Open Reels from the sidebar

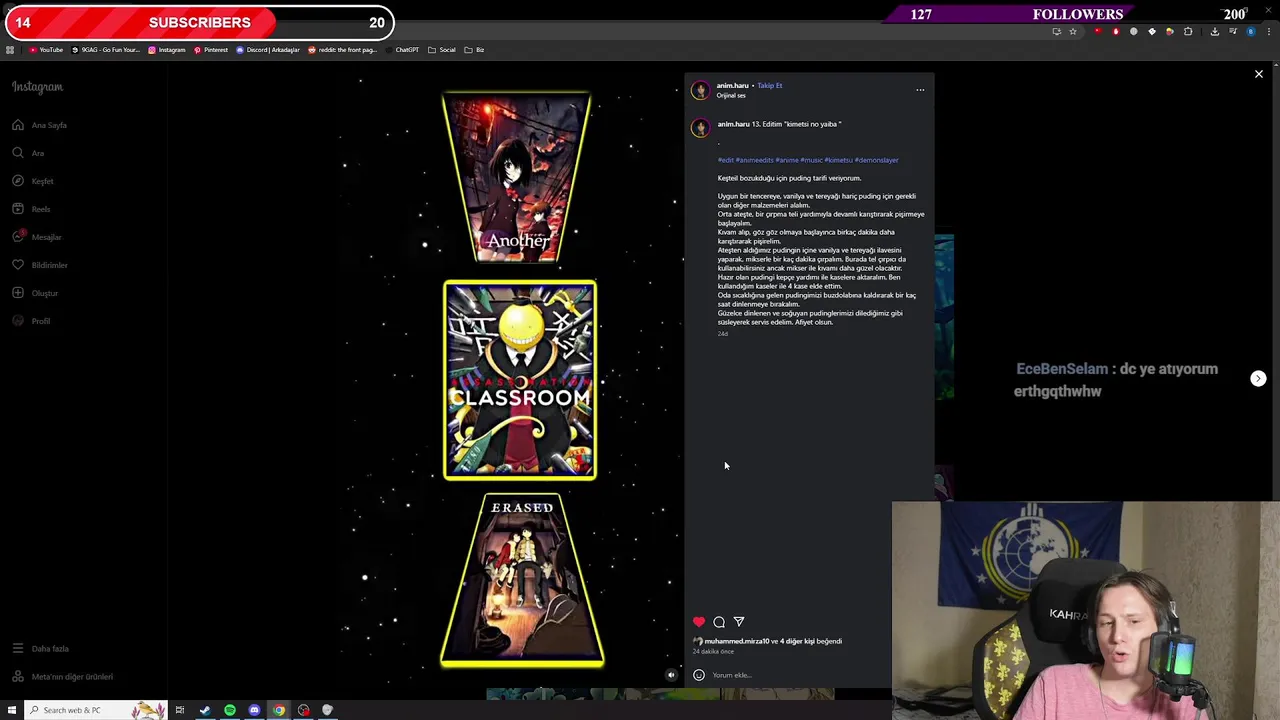[x=31, y=209]
